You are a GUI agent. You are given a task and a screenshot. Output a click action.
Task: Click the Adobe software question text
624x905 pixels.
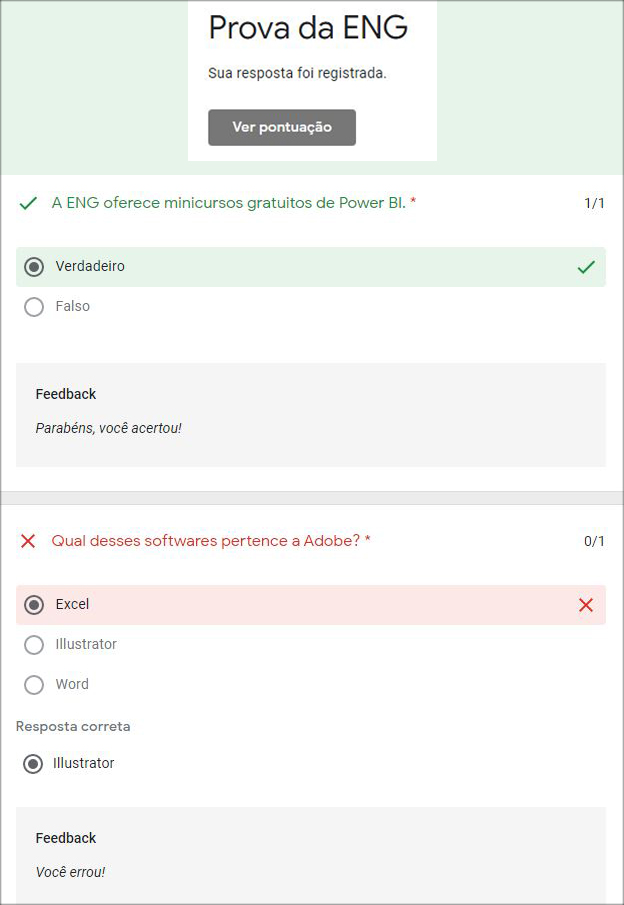click(x=205, y=541)
